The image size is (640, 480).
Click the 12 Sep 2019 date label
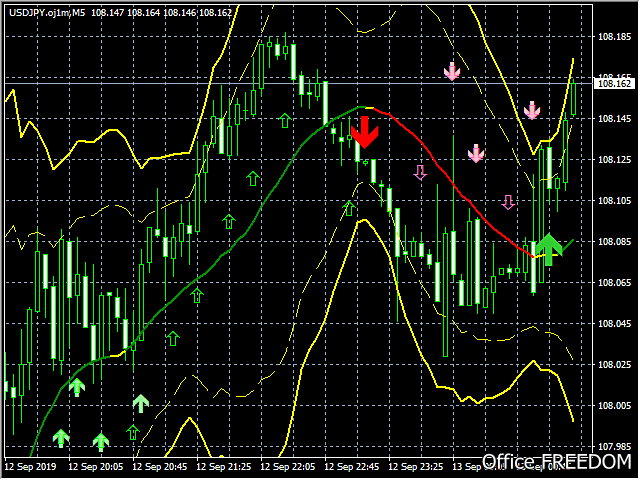(31, 467)
